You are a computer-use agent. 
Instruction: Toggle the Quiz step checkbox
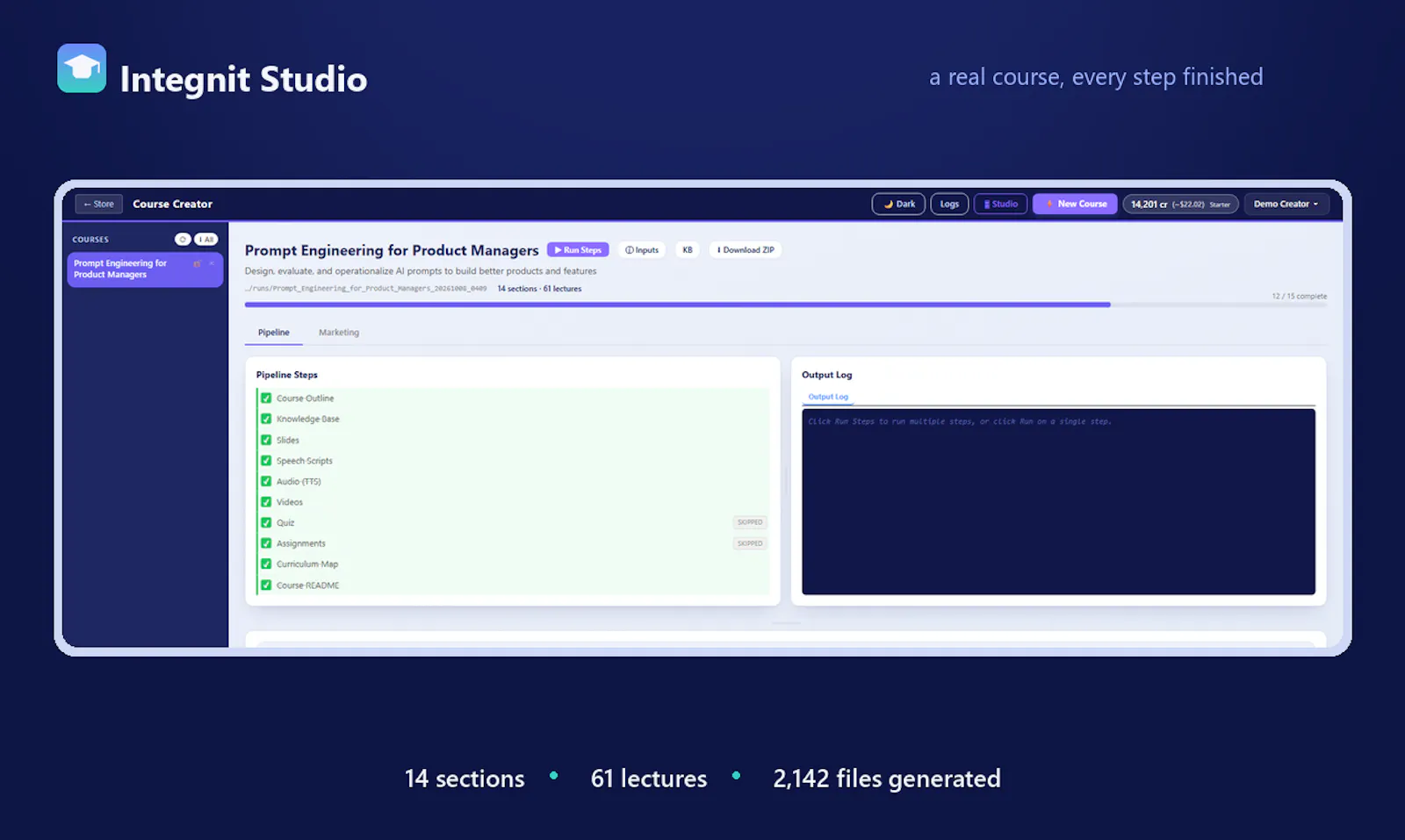(x=266, y=522)
